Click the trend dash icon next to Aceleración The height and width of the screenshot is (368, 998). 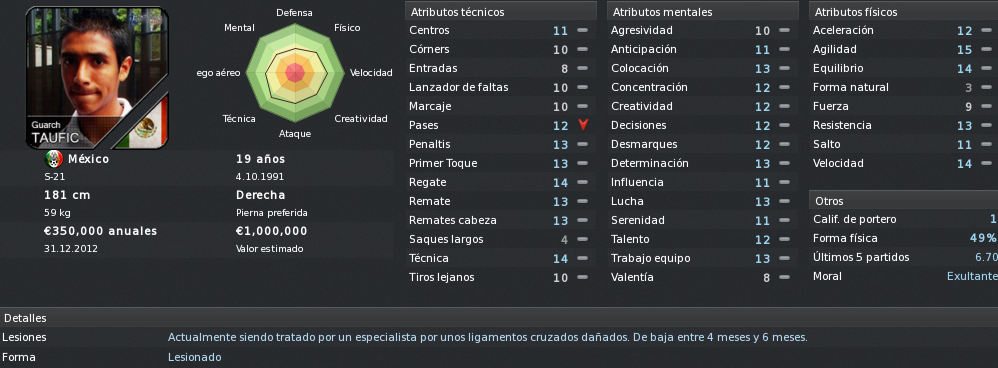coord(986,31)
